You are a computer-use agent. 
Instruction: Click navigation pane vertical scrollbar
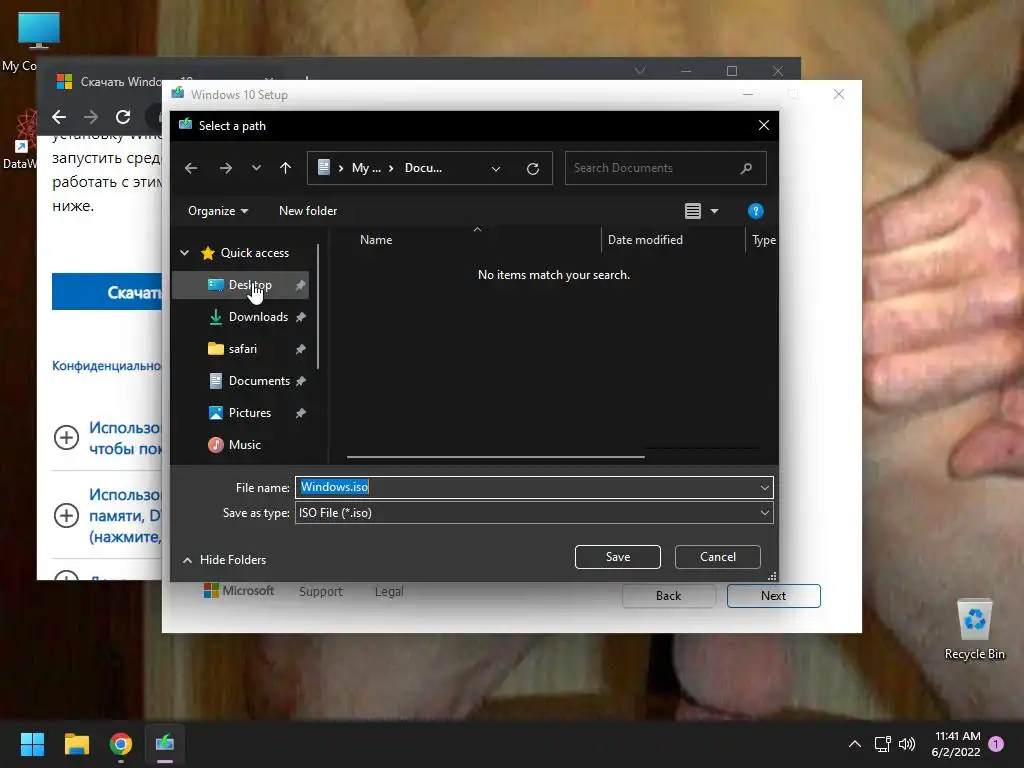click(x=318, y=307)
